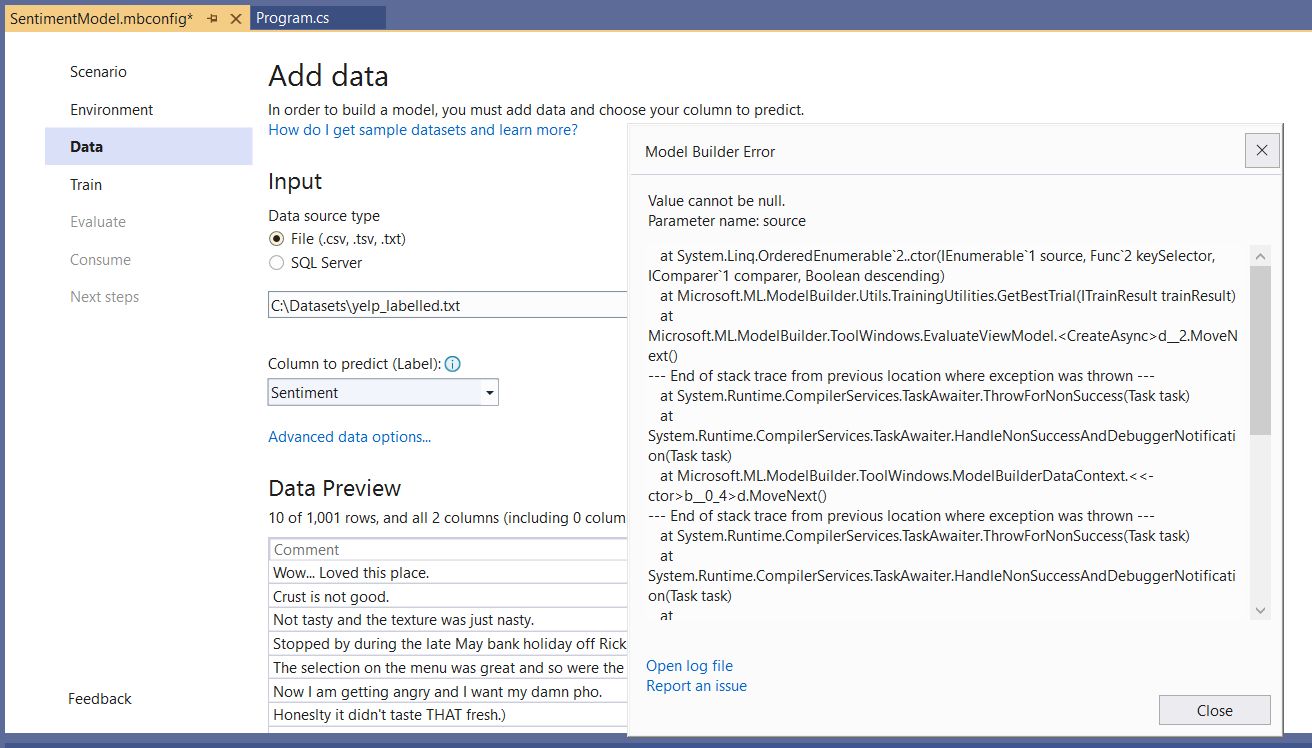Select row 'Crust is not good.'
The height and width of the screenshot is (748, 1312).
(x=449, y=597)
